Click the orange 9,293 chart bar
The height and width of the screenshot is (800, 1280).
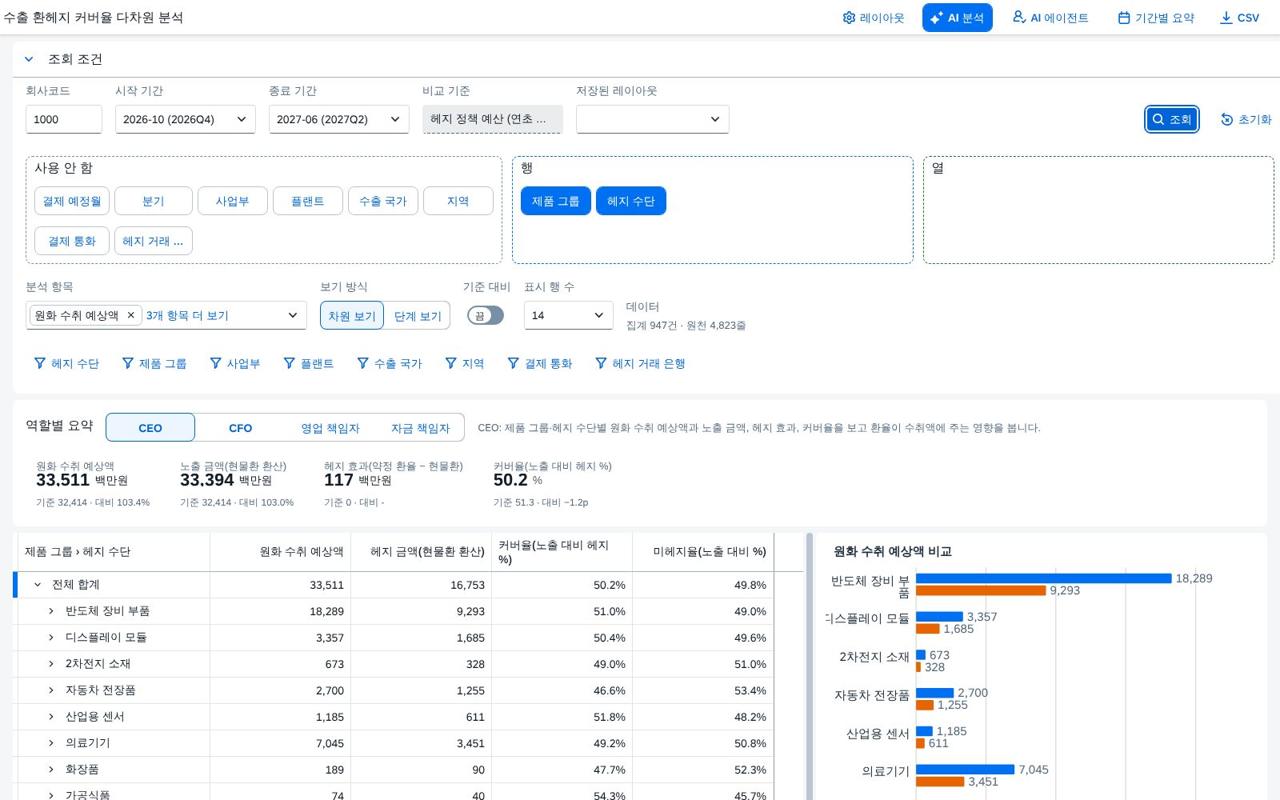pyautogui.click(x=981, y=591)
